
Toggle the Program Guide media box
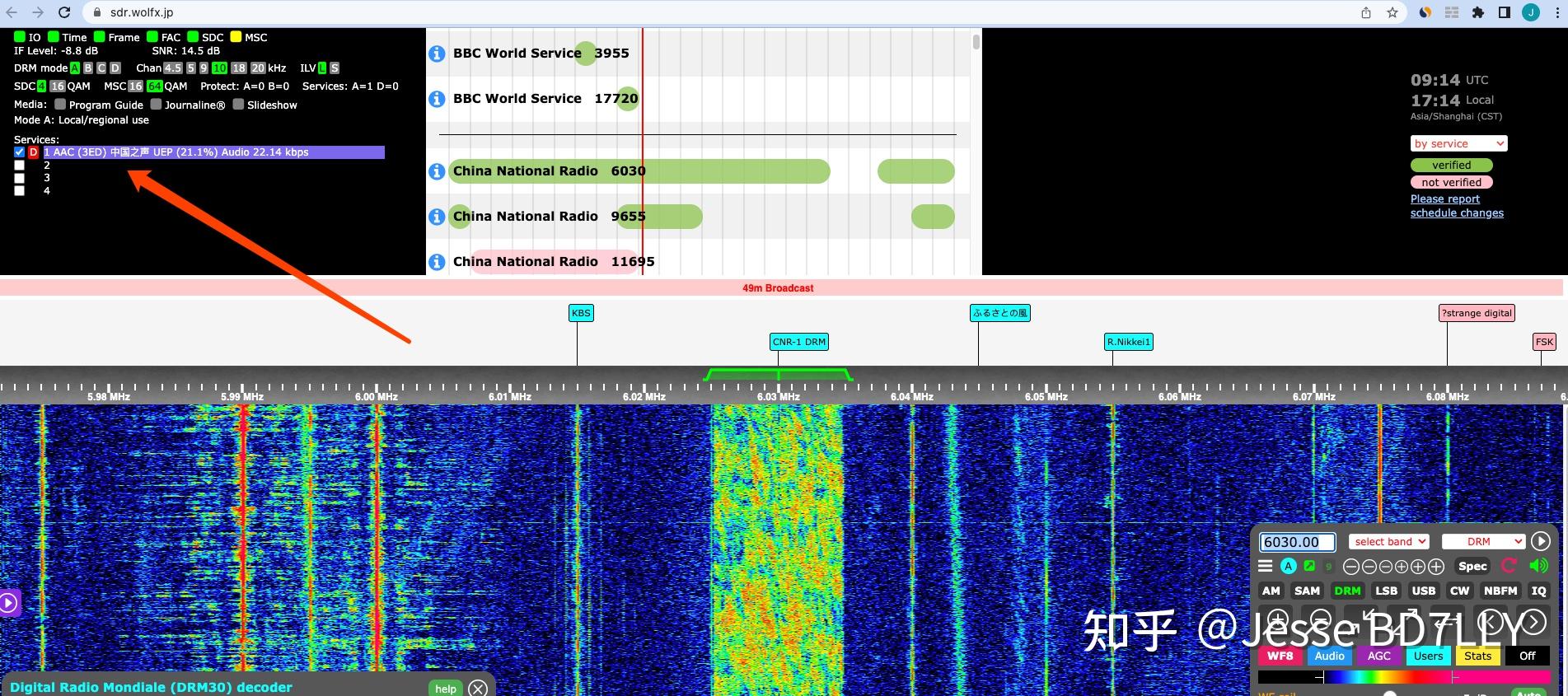point(60,105)
